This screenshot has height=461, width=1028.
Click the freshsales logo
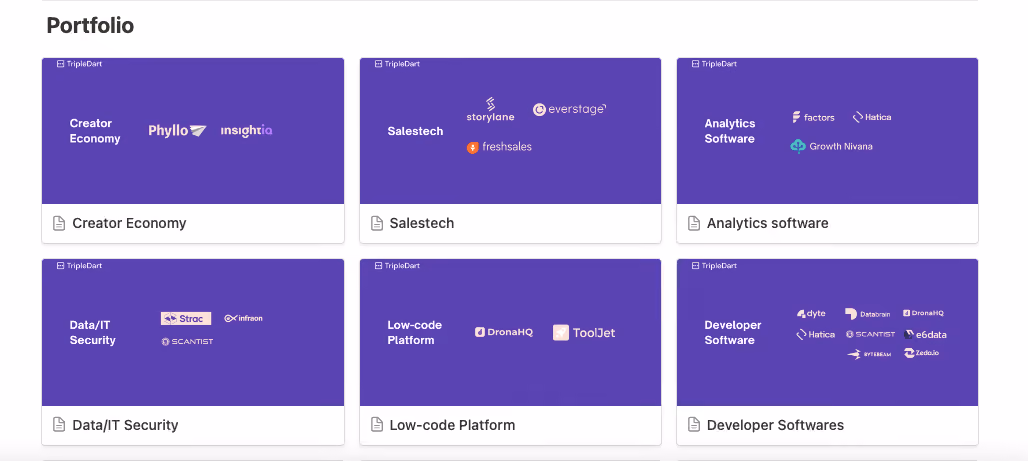click(x=499, y=147)
